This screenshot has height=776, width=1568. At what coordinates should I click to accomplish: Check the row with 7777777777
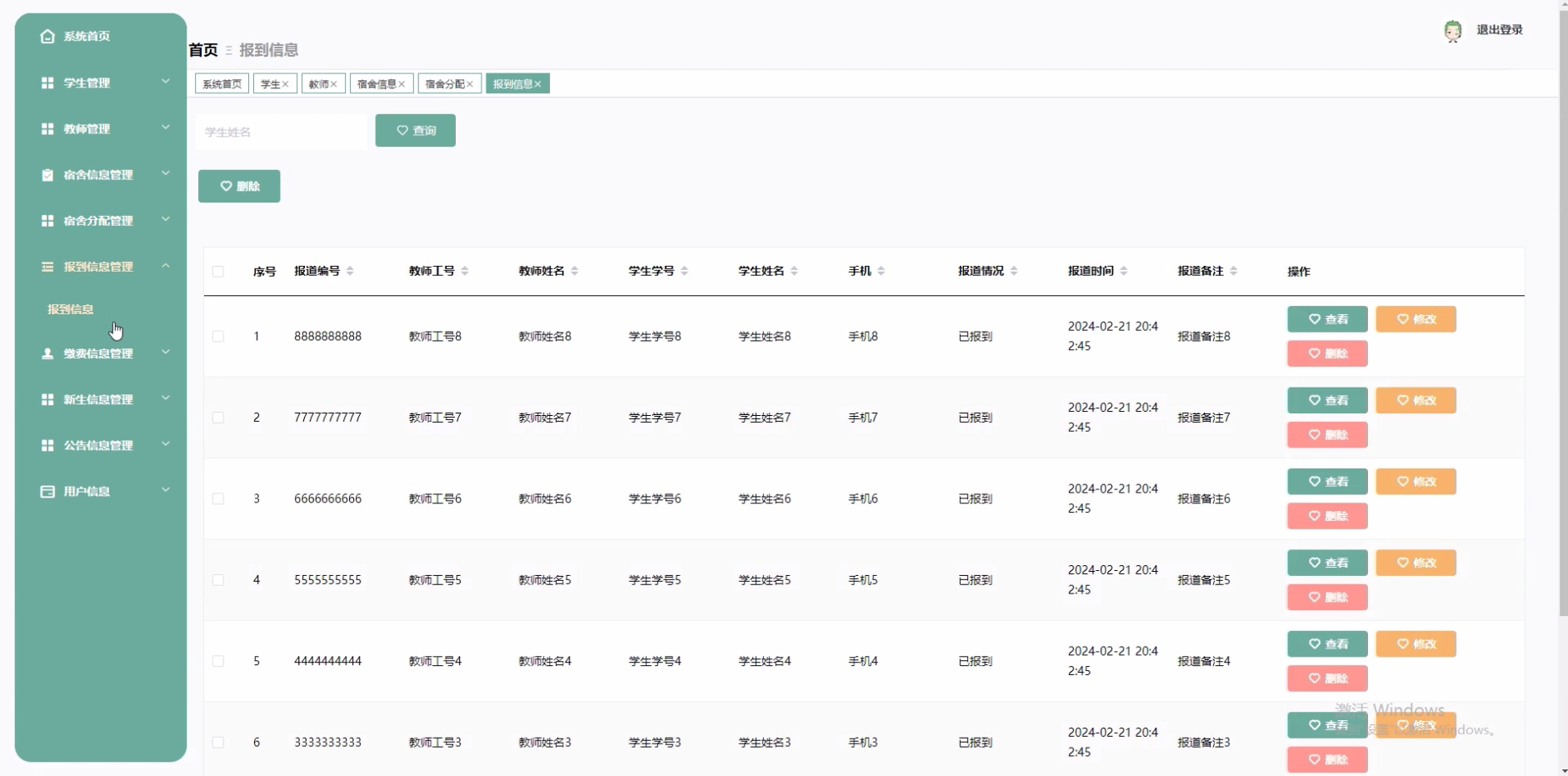click(x=218, y=418)
